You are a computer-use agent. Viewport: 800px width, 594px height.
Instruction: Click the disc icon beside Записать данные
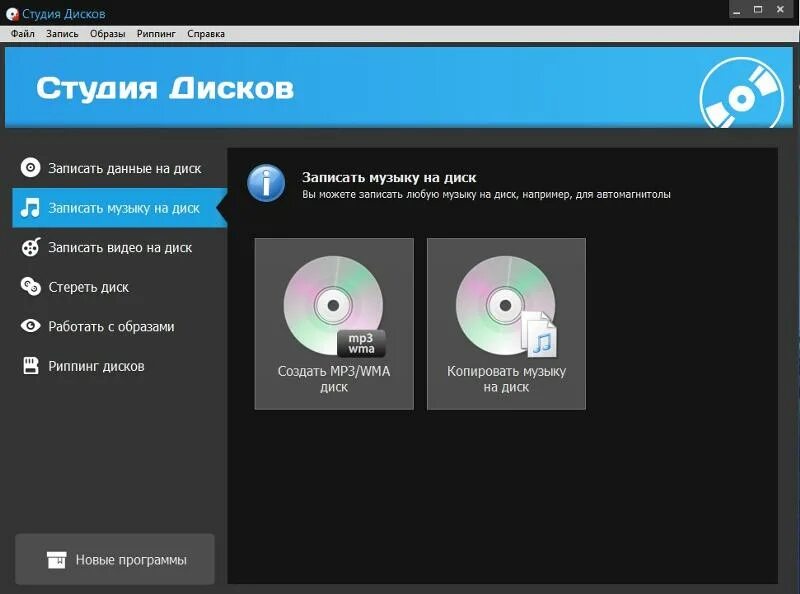tap(31, 167)
